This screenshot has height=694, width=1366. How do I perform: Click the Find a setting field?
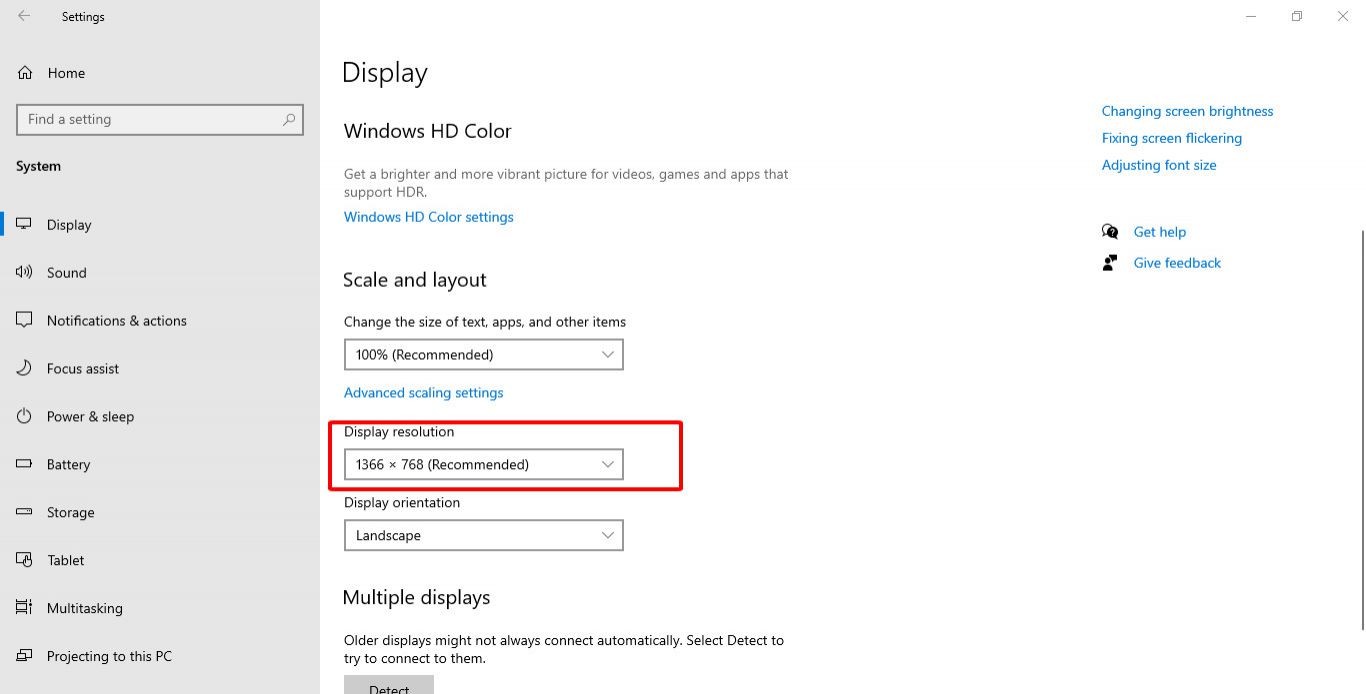160,119
